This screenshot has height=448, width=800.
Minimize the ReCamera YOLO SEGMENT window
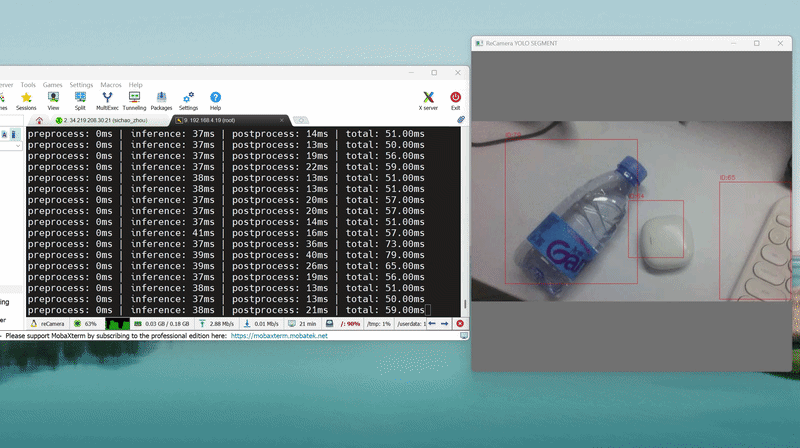coord(734,43)
